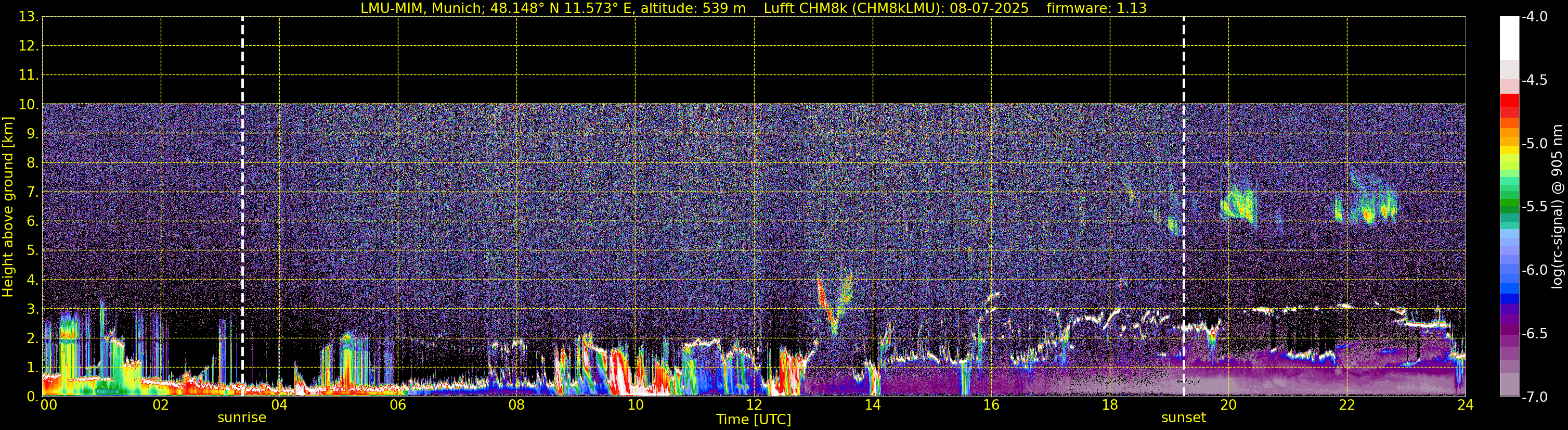Viewport: 1568px width, 430px height.
Task: Click the "log(rc-signal) @ 905 nm" colorbar label
Action: 1557,207
